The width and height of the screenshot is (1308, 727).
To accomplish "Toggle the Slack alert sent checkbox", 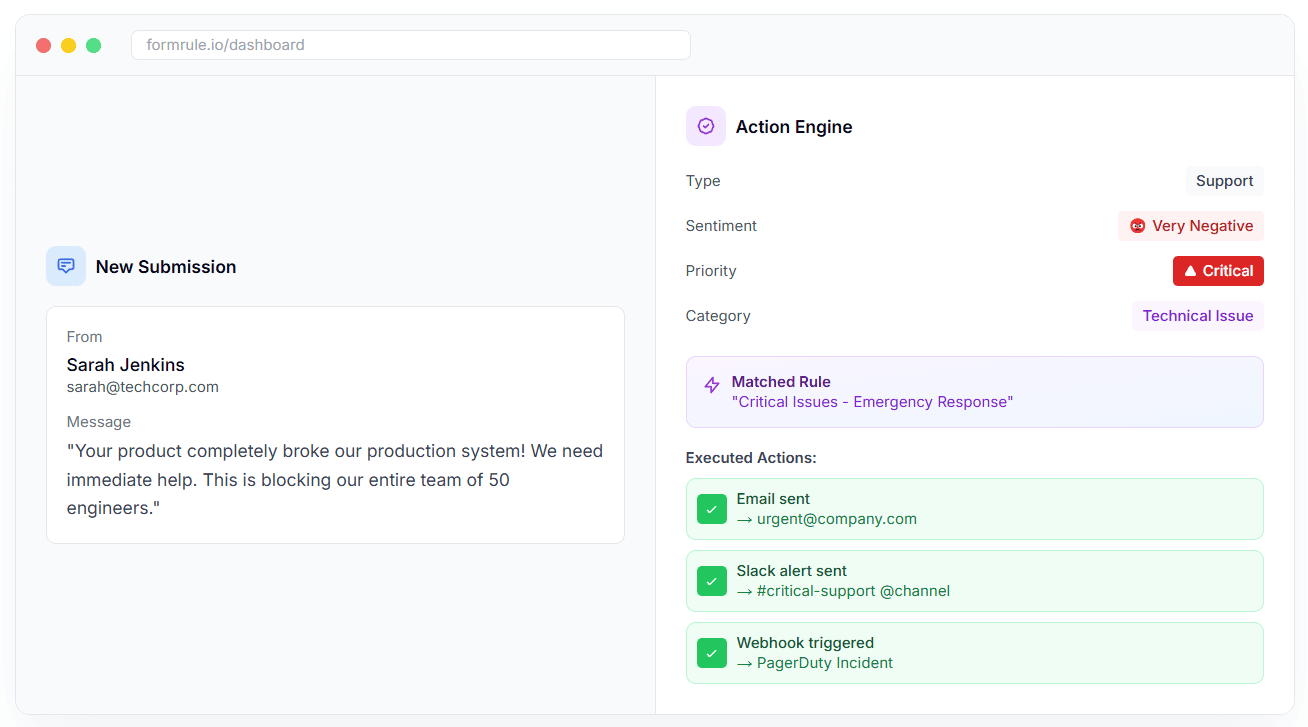I will [x=712, y=581].
